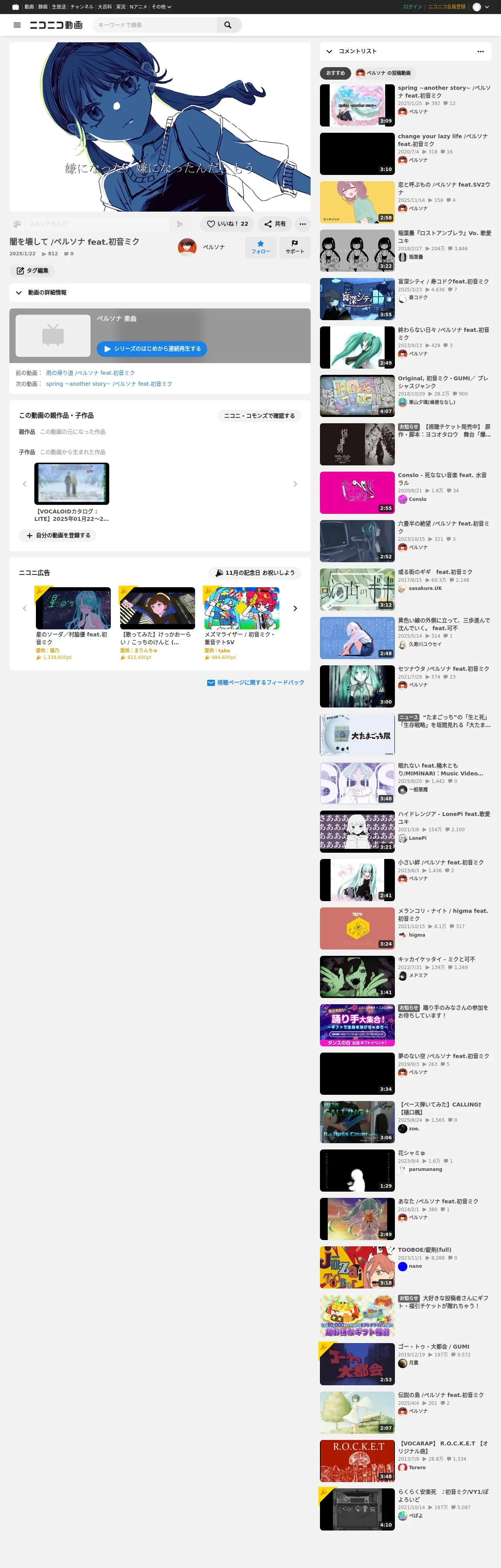The image size is (501, 1568).
Task: Click the ペルソナ uploader avatar under the video
Action: [187, 247]
